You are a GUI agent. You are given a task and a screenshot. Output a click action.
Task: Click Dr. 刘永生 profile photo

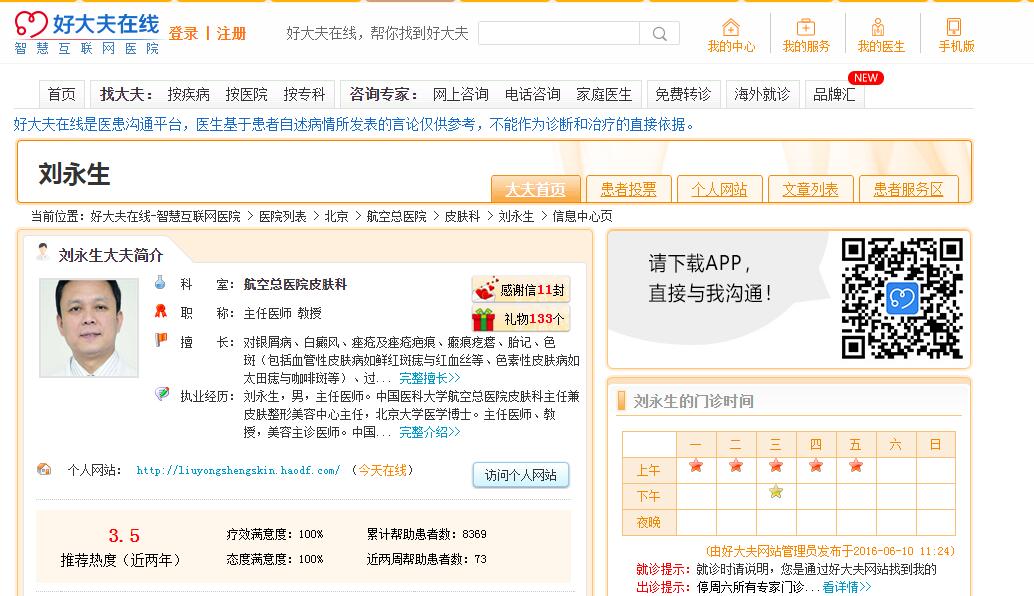point(89,328)
